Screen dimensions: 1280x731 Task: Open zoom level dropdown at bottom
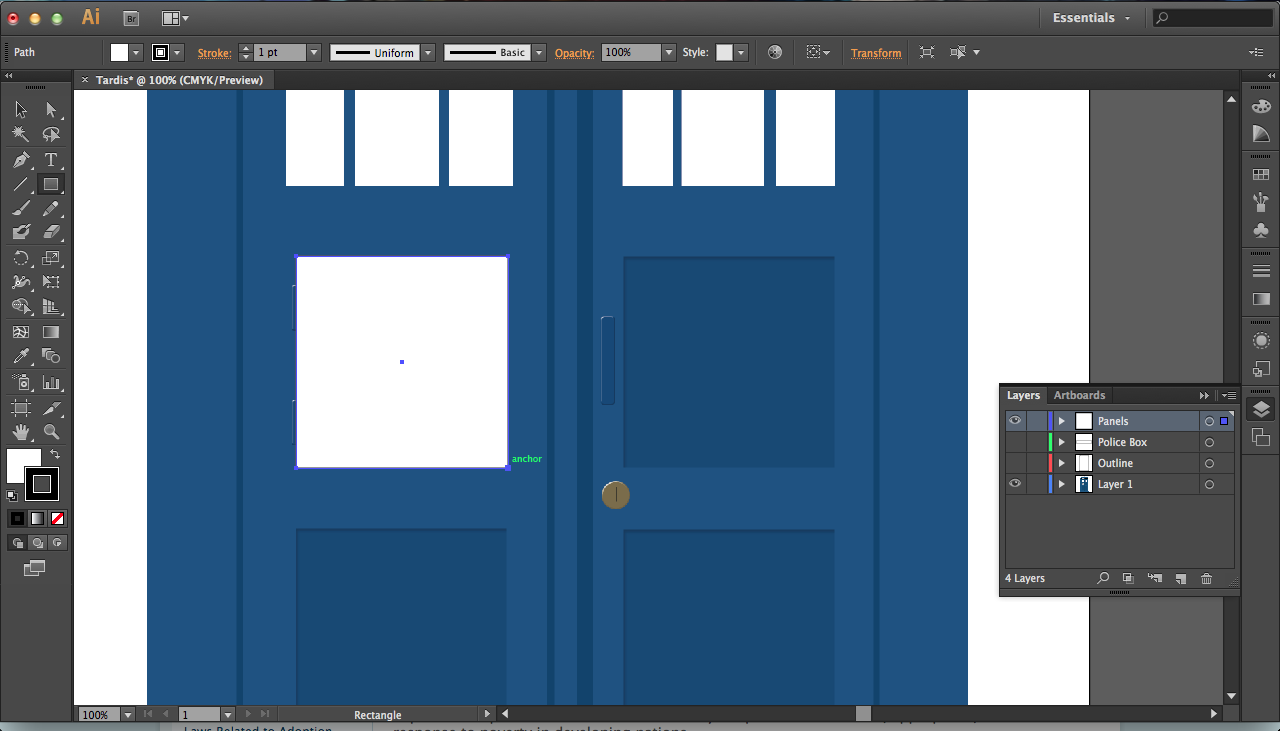127,714
